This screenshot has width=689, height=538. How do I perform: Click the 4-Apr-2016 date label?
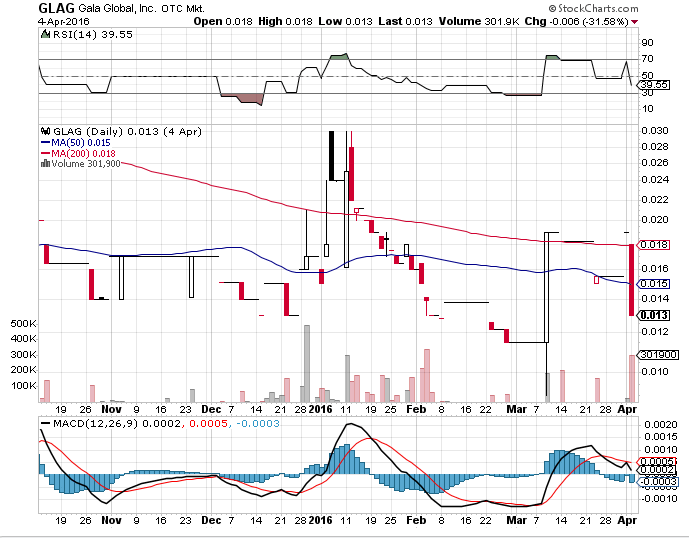(x=64, y=22)
